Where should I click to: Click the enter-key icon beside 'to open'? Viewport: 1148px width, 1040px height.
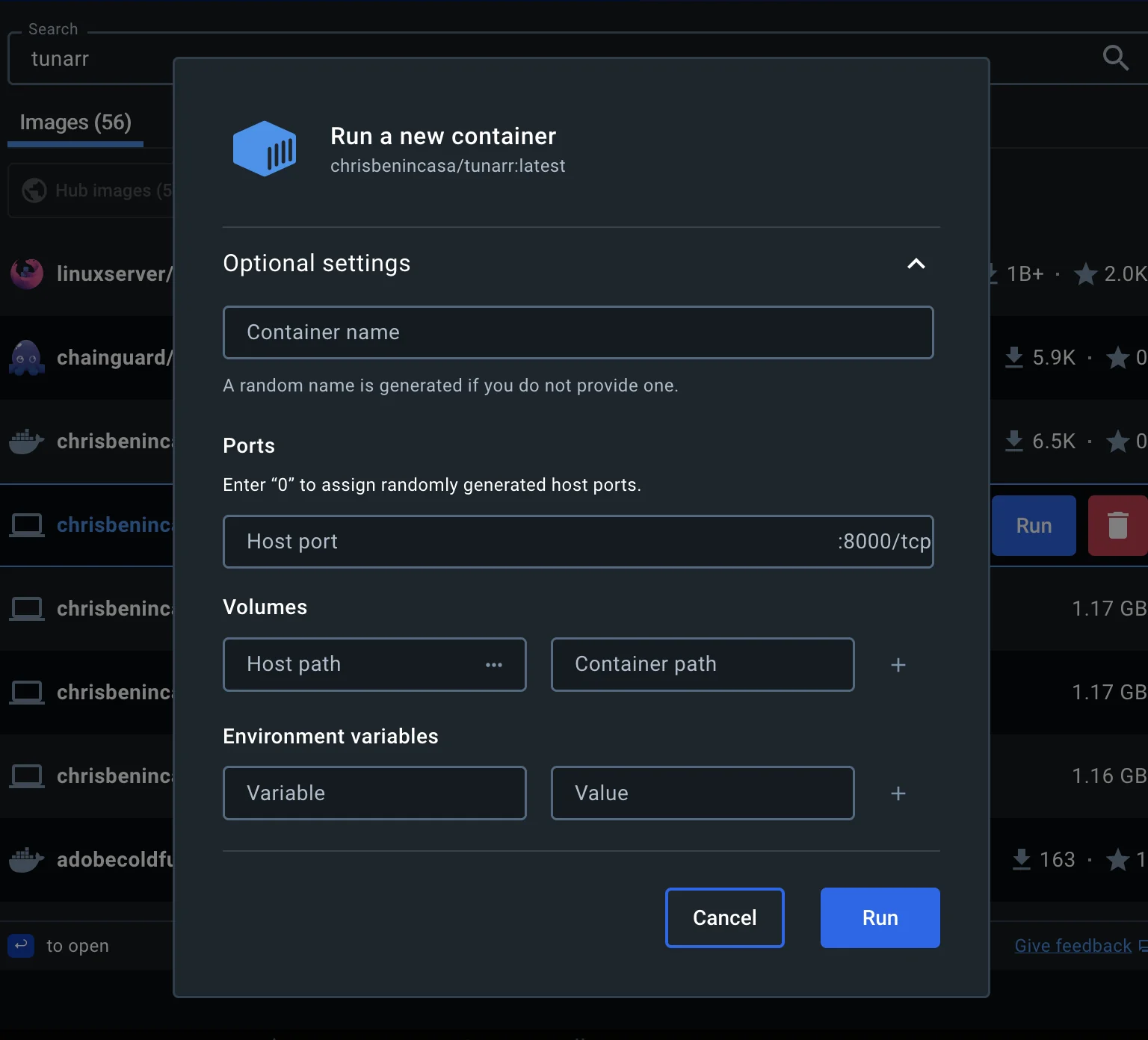tap(21, 945)
